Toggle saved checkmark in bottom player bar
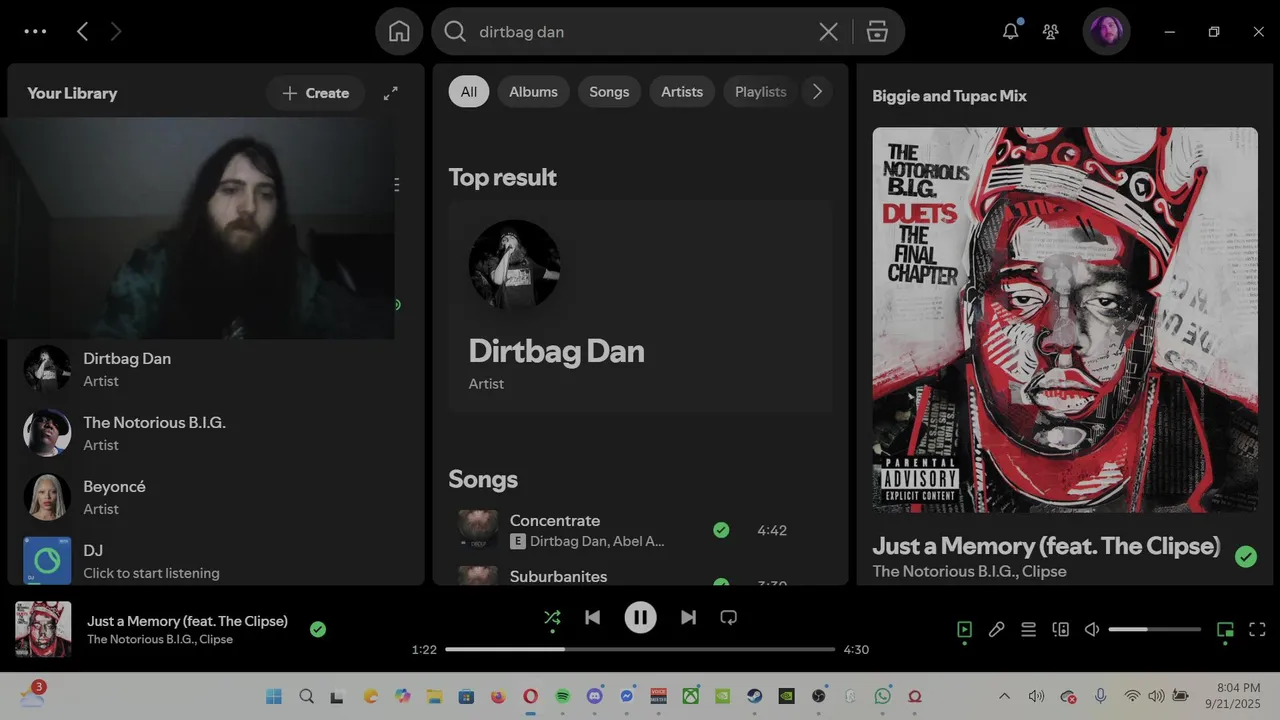This screenshot has width=1280, height=720. 318,629
